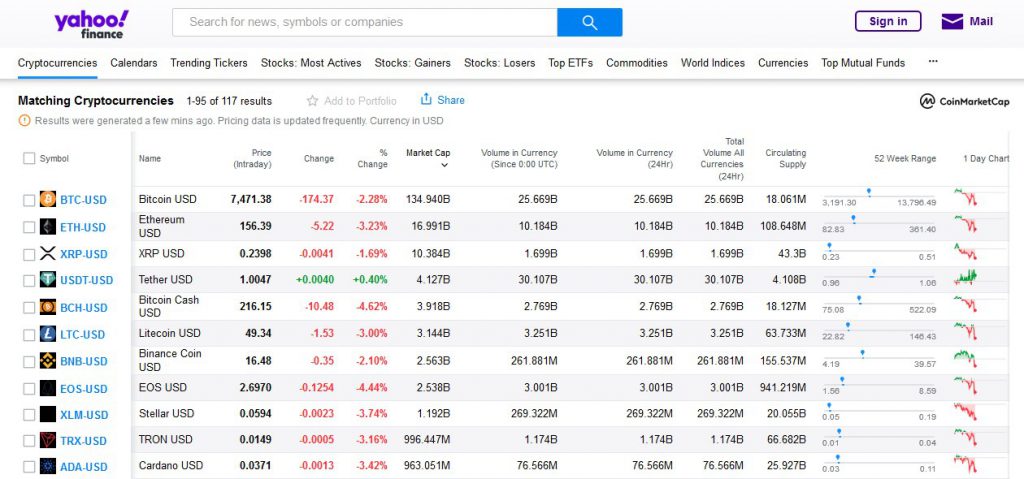1024x479 pixels.
Task: Click the BNB-USD 52 week range marker
Action: (x=863, y=353)
